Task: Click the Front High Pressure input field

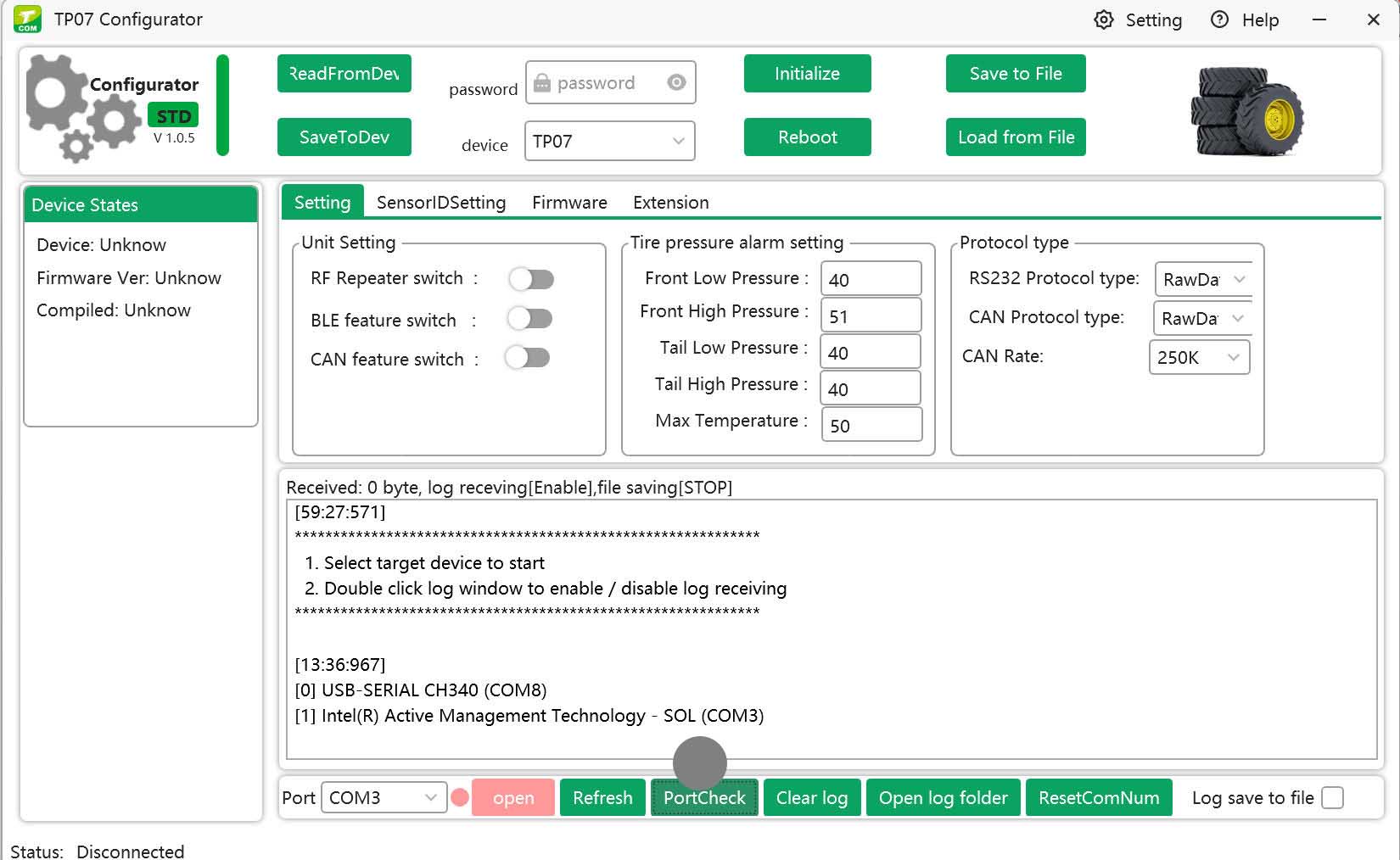Action: 871,315
